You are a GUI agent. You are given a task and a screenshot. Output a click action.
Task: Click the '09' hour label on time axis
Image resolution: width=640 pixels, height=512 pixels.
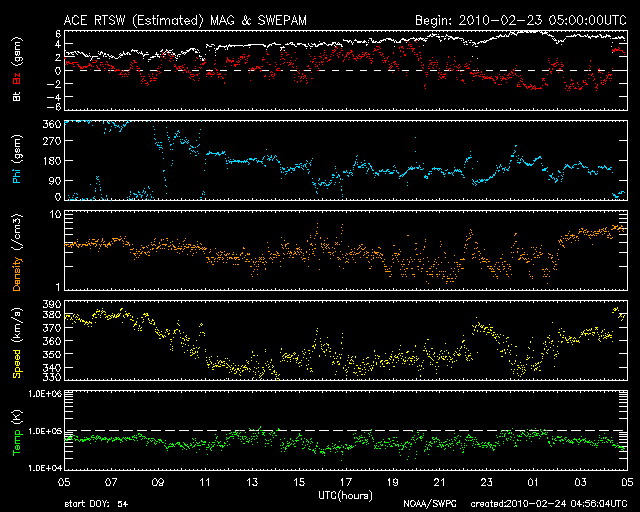tap(158, 483)
